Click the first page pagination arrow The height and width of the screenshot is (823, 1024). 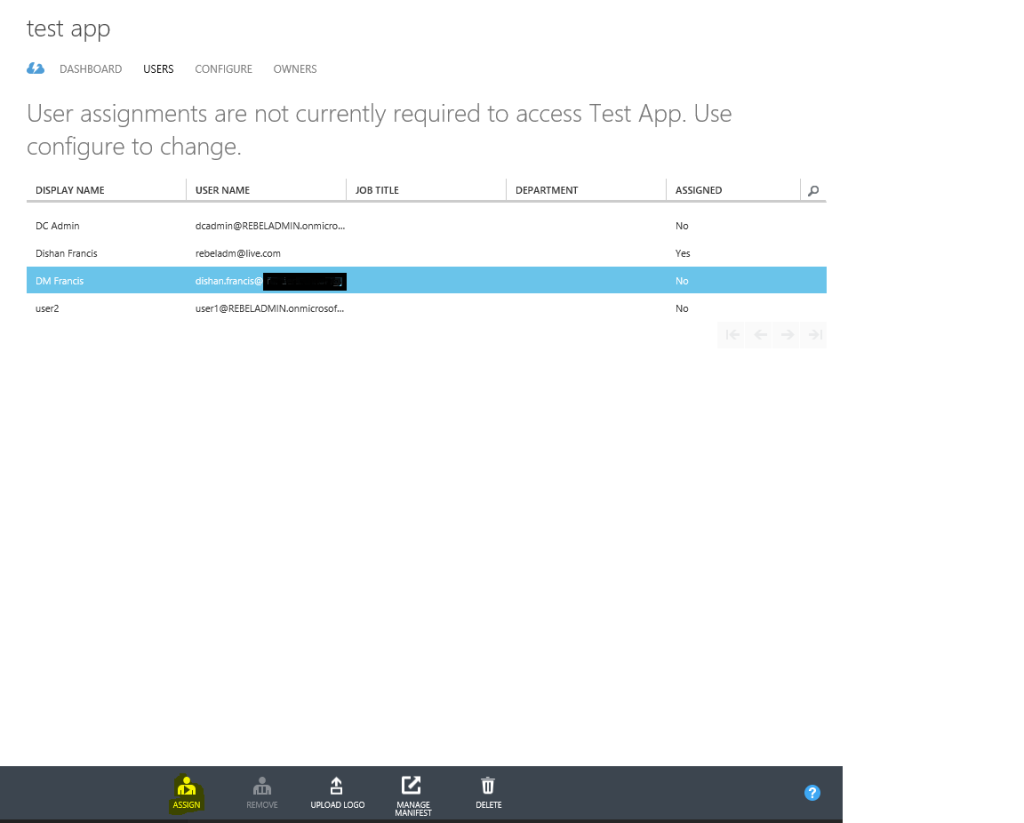tap(731, 335)
